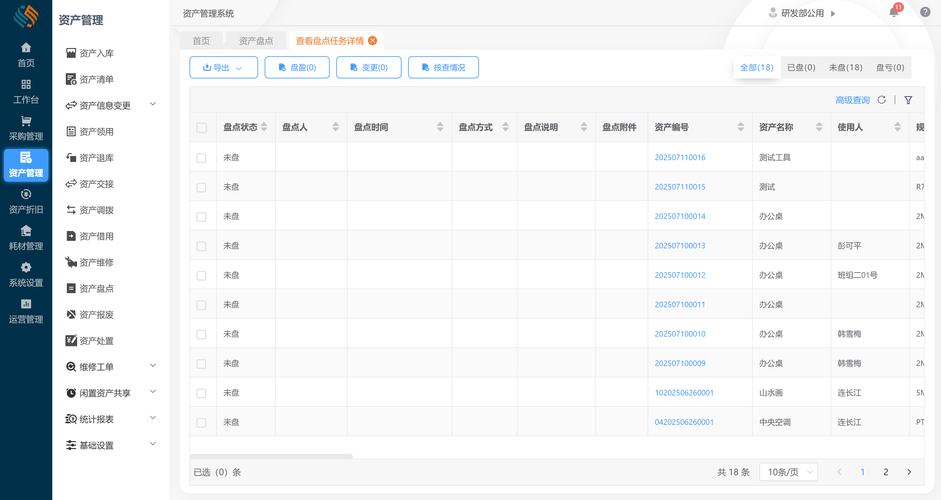Open 工作台 in the dark sidebar
The image size is (941, 500).
26,91
